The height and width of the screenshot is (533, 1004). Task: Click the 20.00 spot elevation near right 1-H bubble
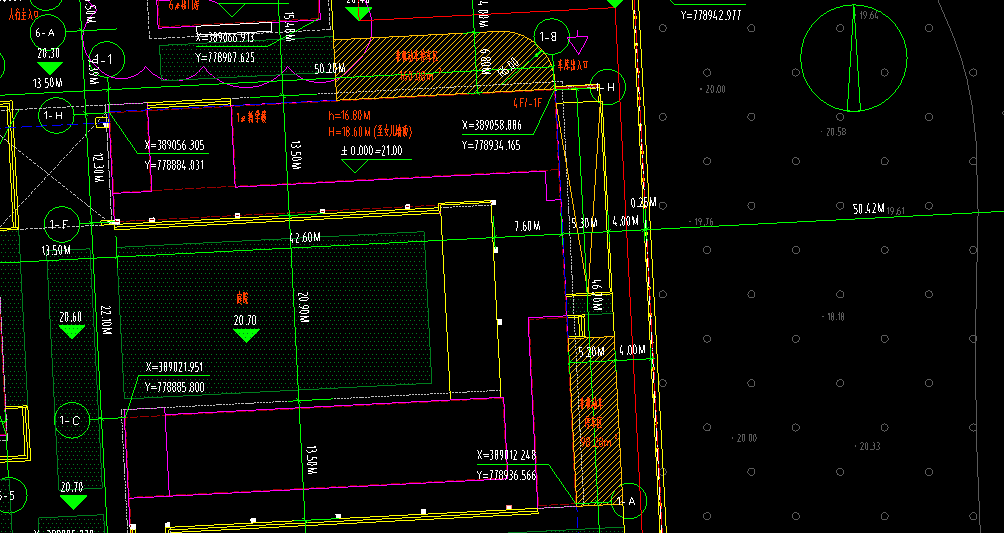714,90
